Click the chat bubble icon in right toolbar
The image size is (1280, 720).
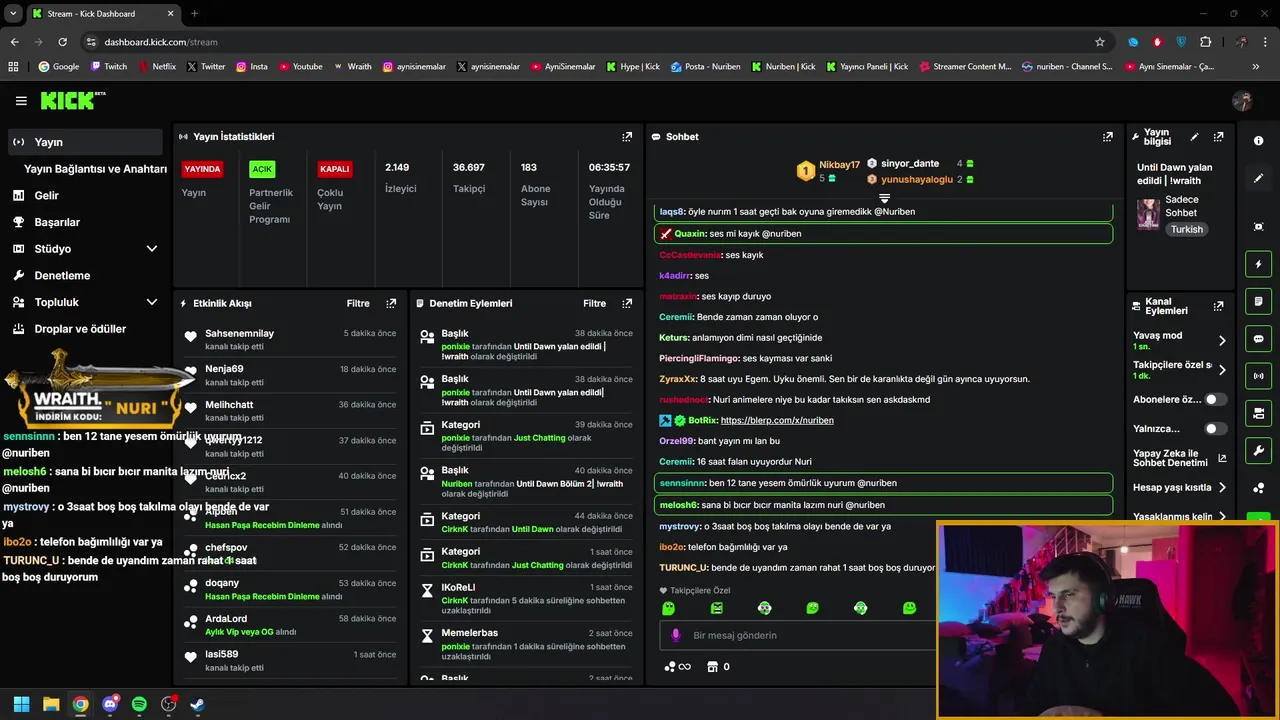click(1258, 339)
